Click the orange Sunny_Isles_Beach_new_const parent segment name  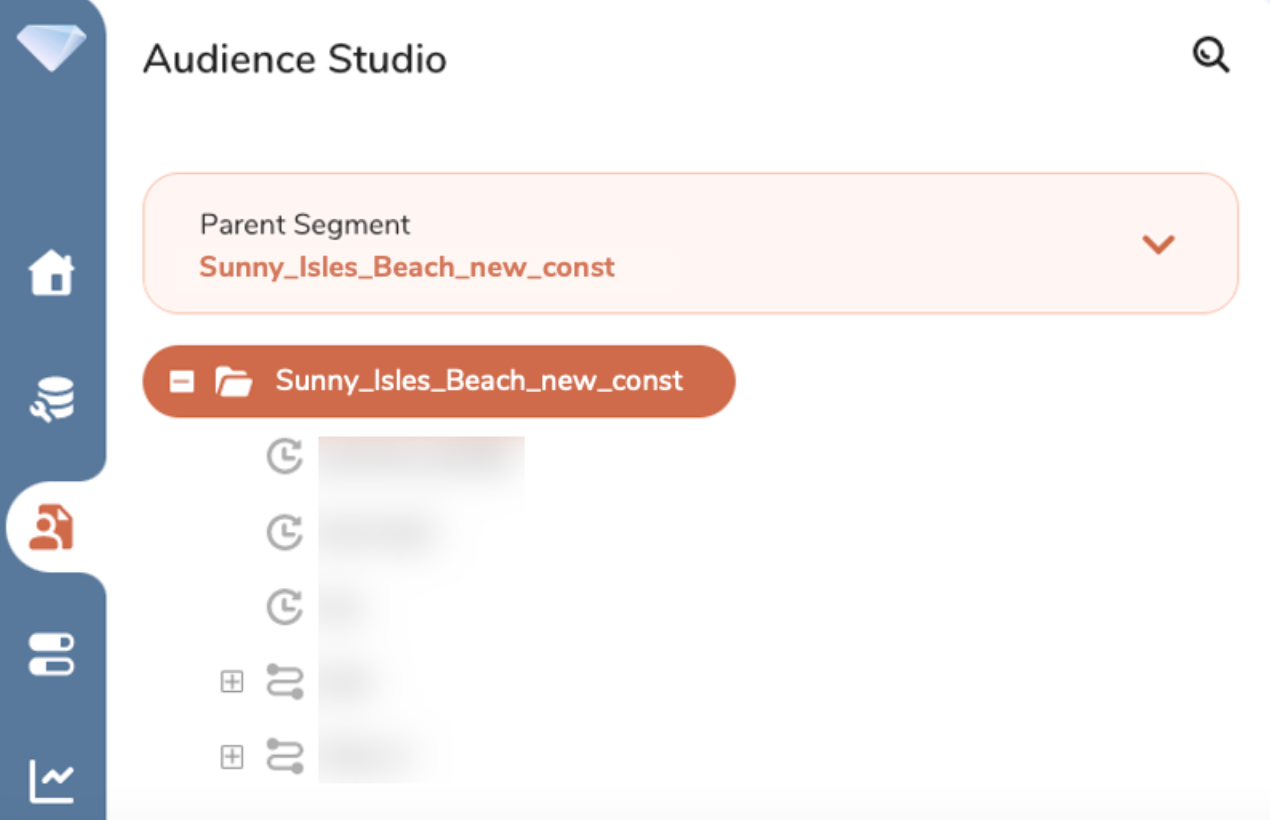coord(407,268)
